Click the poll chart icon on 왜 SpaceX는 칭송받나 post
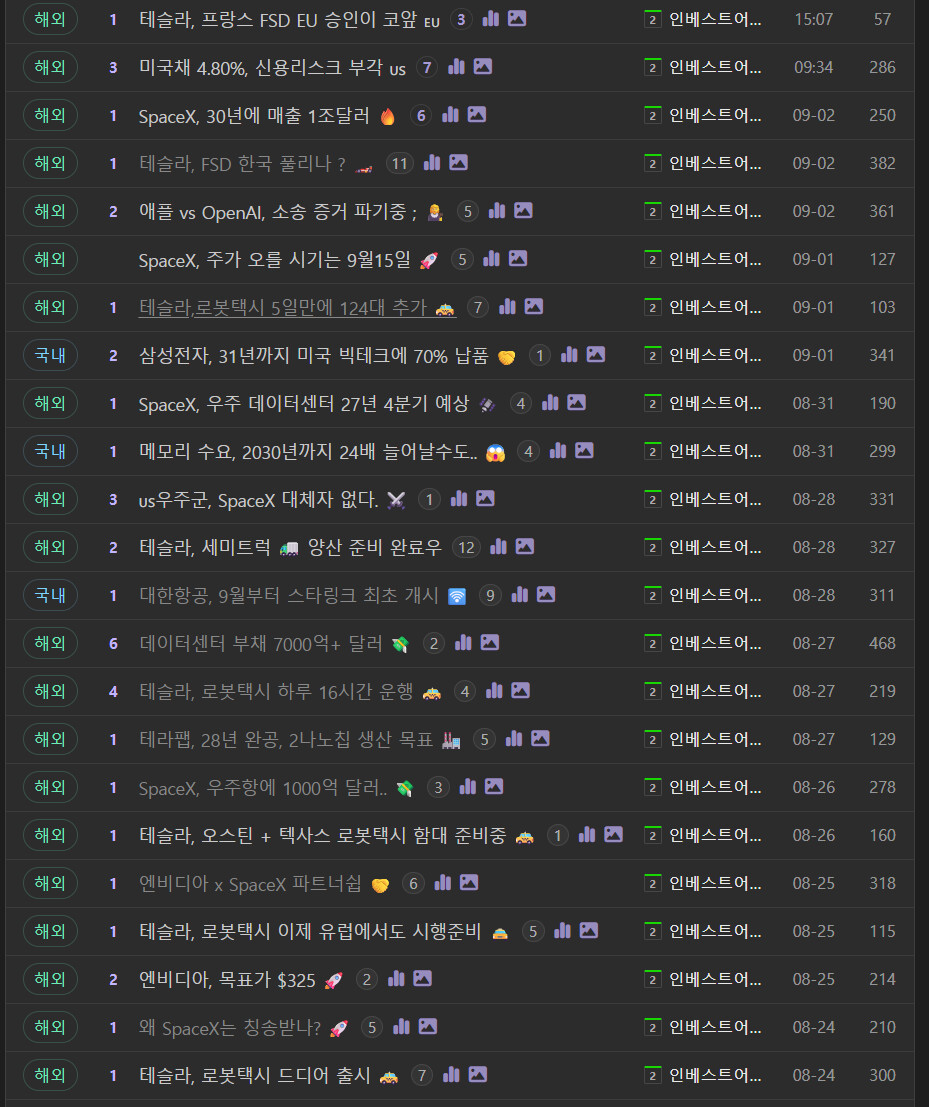The image size is (929, 1107). coord(401,1027)
